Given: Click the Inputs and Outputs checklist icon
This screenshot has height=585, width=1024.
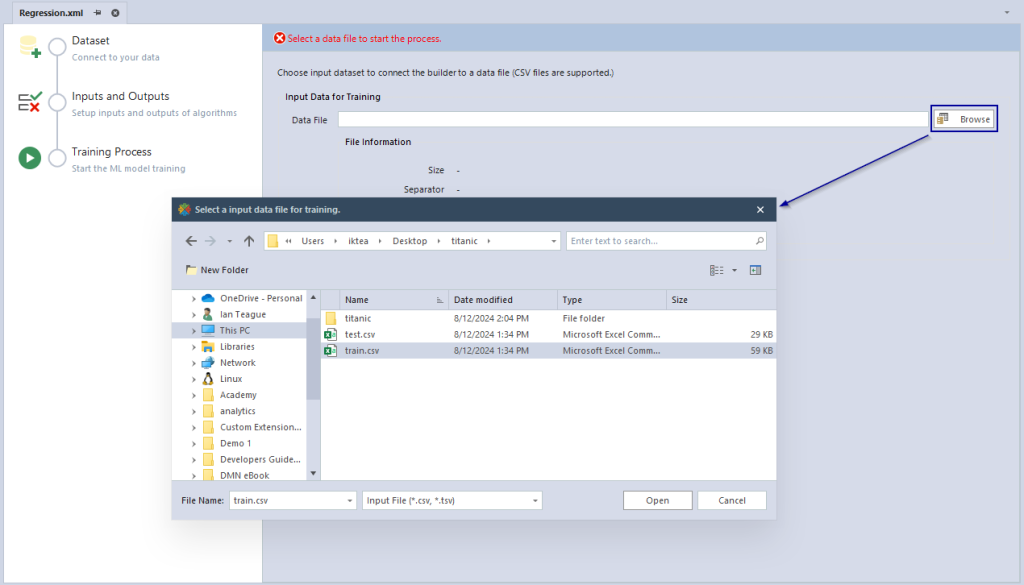Looking at the screenshot, I should (30, 102).
